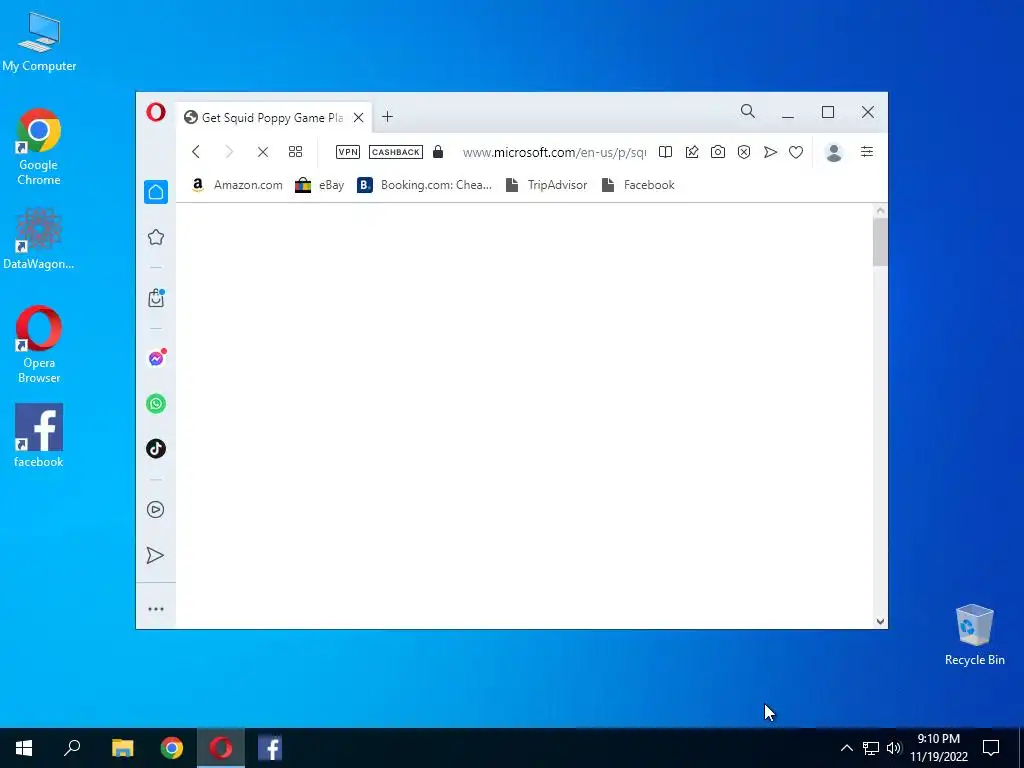Select the facebook desktop shortcut
This screenshot has width=1024, height=768.
click(x=39, y=436)
